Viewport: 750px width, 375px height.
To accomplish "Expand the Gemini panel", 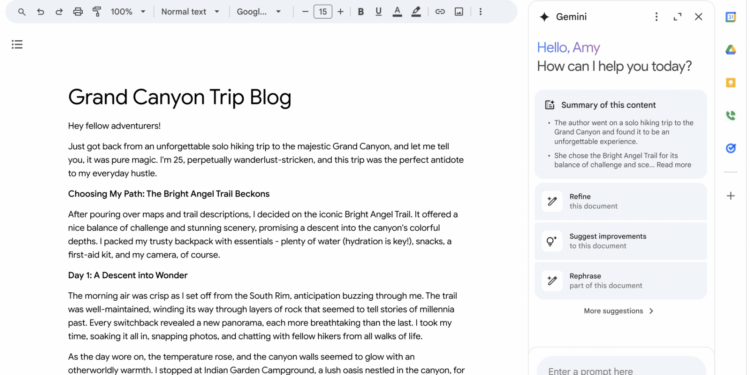I will click(x=677, y=17).
